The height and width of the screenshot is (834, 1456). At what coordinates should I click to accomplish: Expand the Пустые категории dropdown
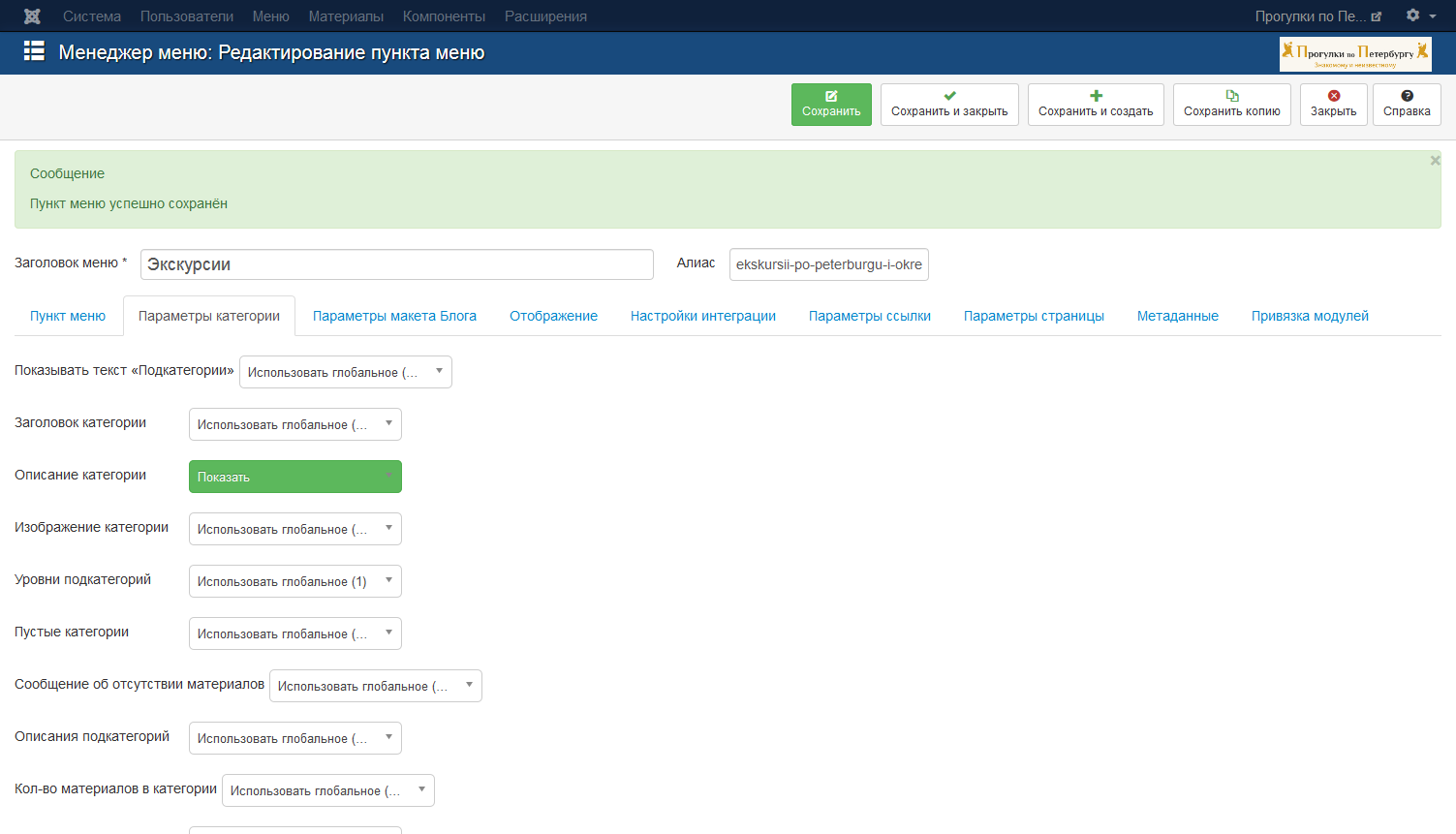point(295,633)
